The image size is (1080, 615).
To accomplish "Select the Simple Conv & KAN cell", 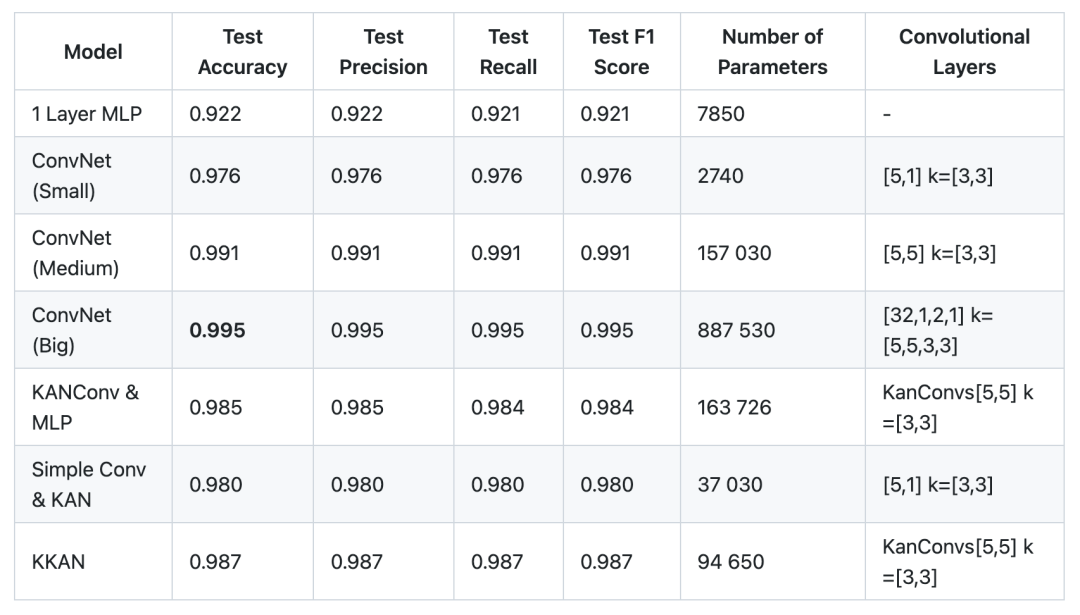I will tap(88, 484).
